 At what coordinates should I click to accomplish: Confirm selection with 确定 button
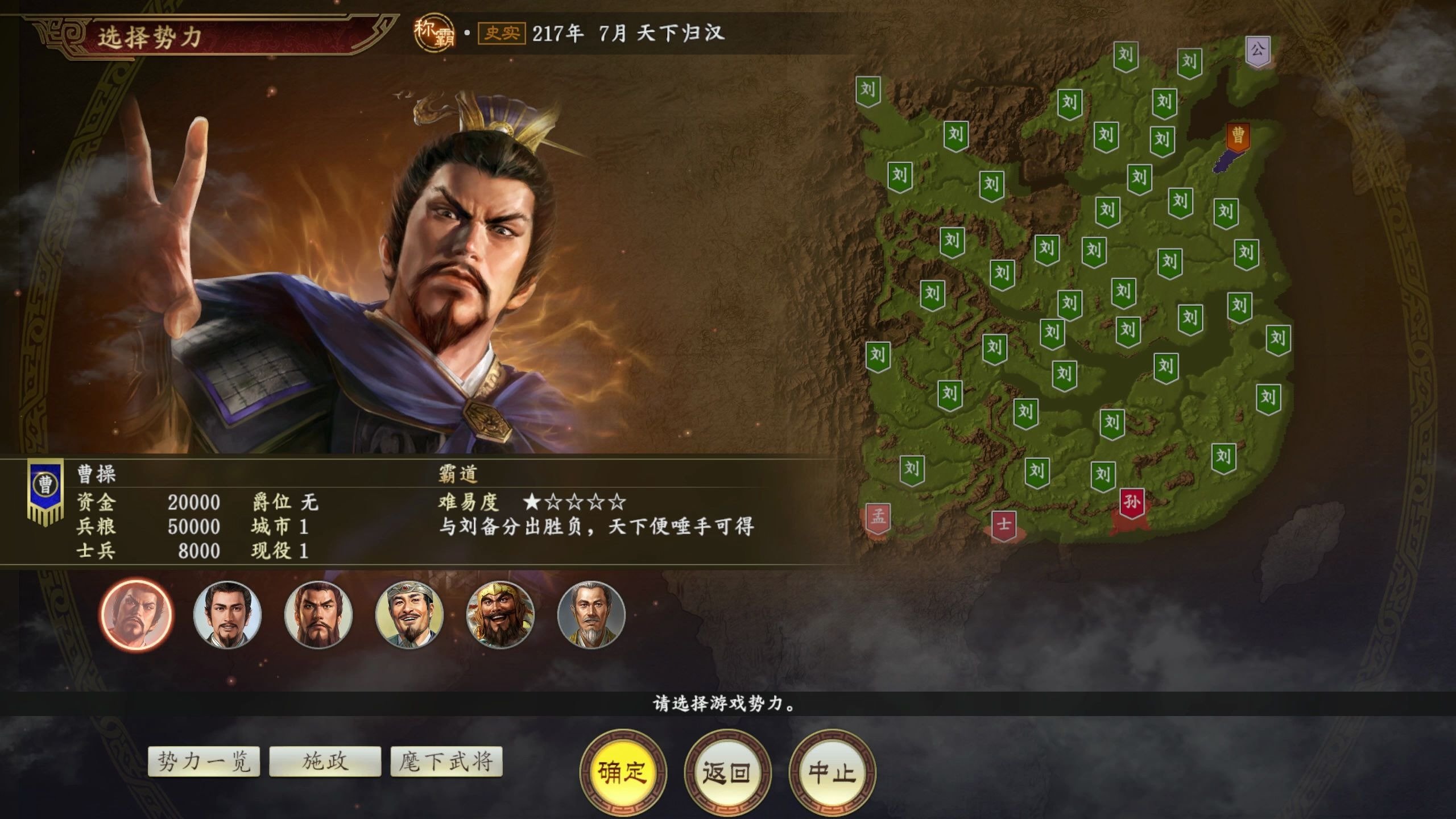623,772
